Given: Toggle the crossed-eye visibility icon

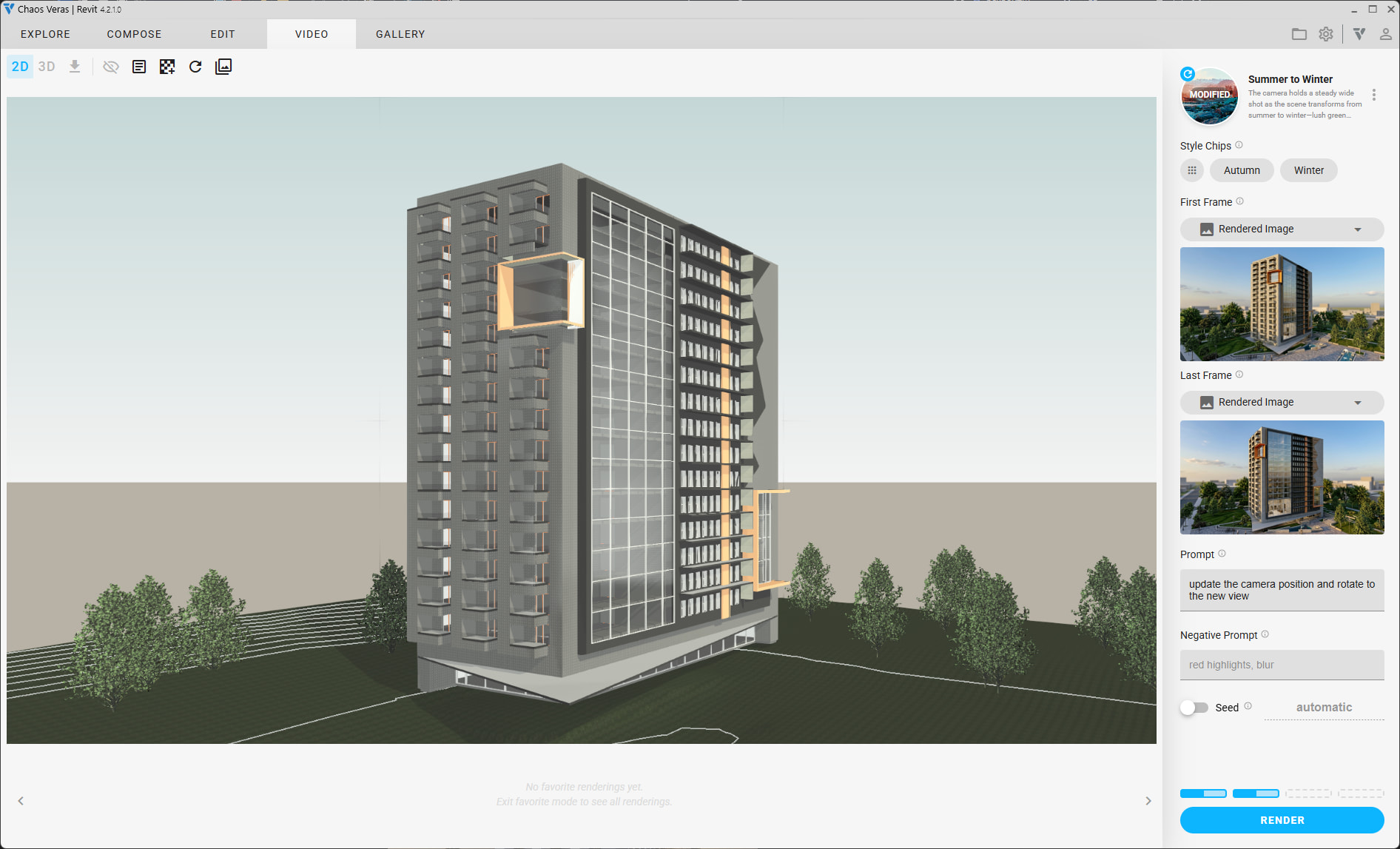Looking at the screenshot, I should pyautogui.click(x=111, y=67).
